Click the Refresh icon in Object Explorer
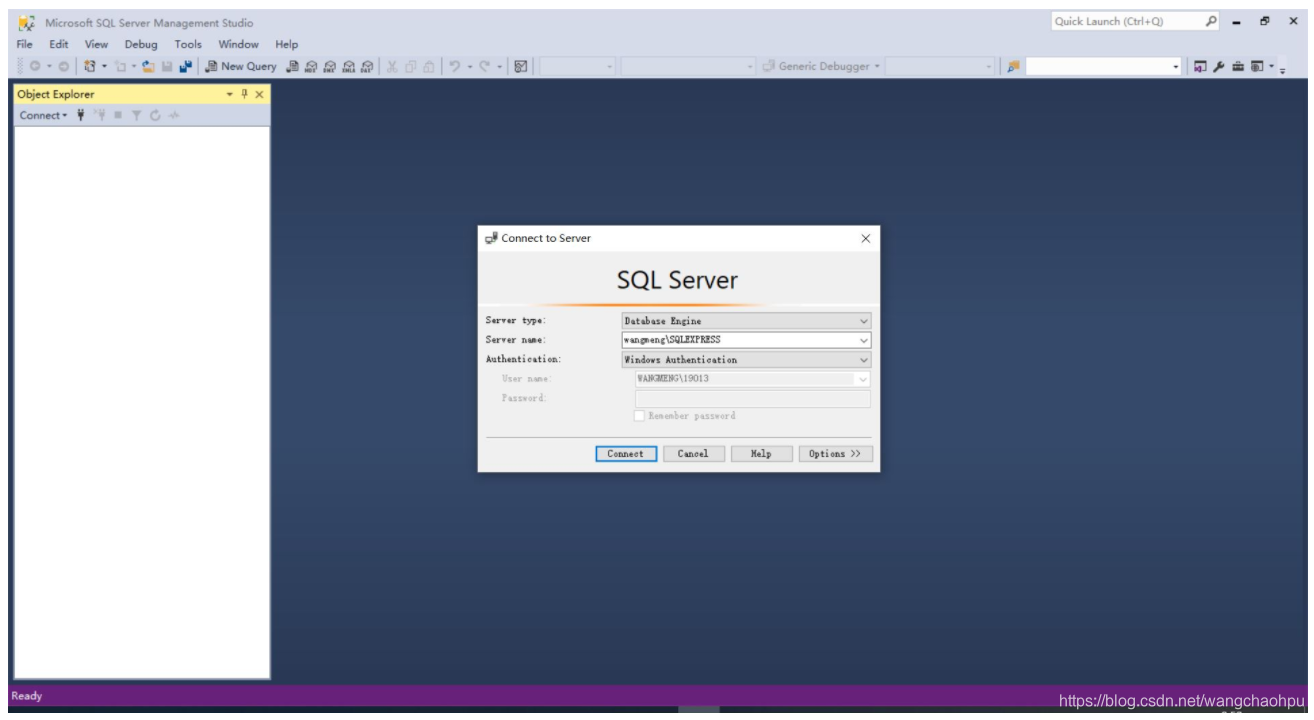Image resolution: width=1314 pixels, height=720 pixels. pyautogui.click(x=154, y=115)
